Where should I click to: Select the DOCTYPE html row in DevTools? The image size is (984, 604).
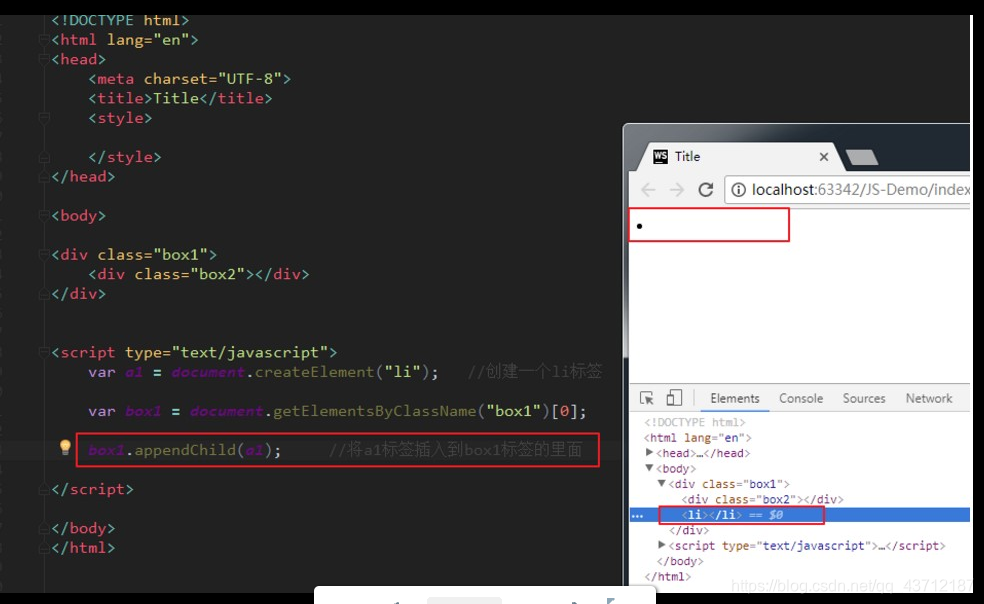click(x=695, y=422)
